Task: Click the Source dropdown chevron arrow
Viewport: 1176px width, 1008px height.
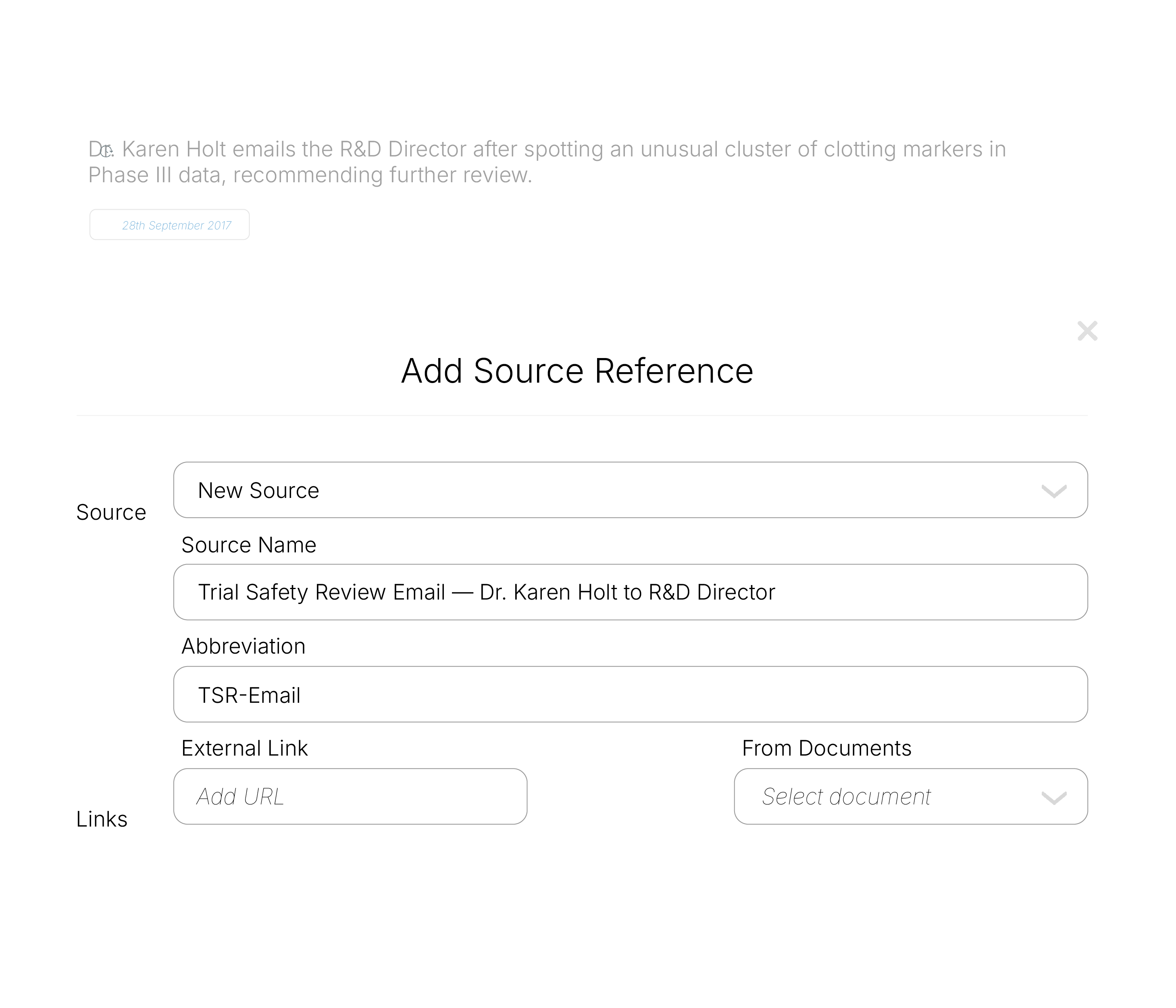Action: tap(1053, 491)
